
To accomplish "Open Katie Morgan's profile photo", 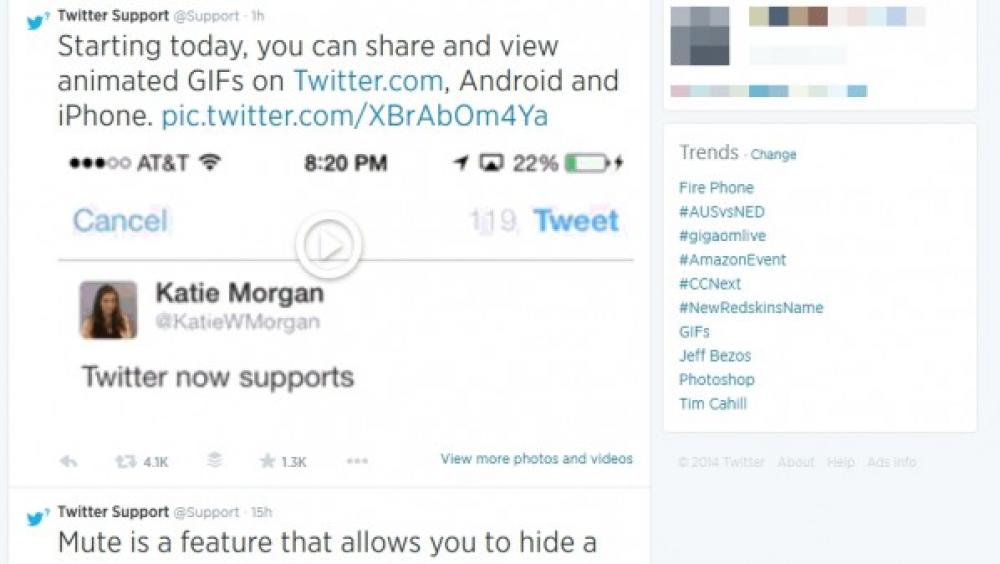I will point(108,309).
